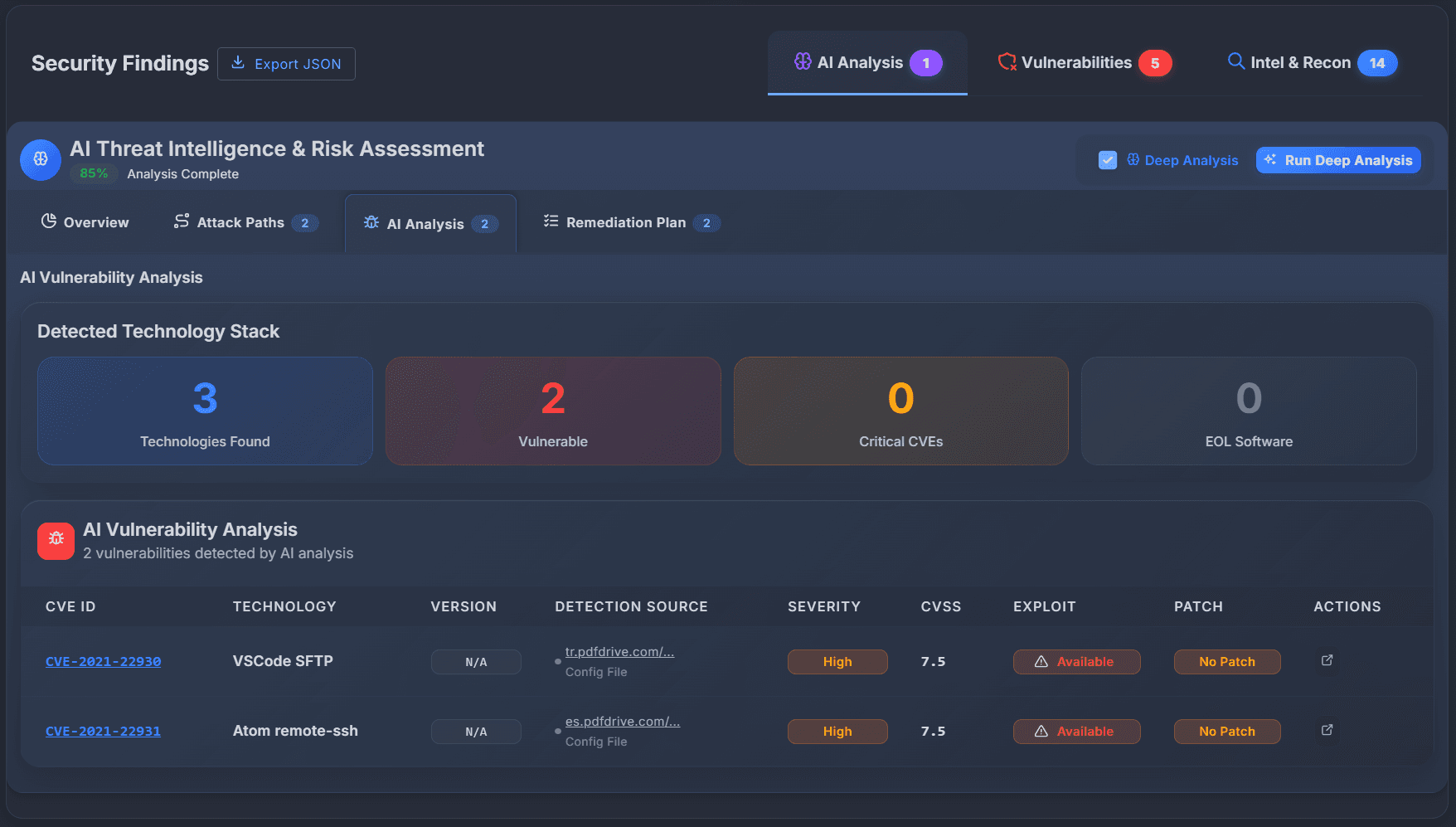The width and height of the screenshot is (1456, 827).
Task: Click the magnifier icon on Intel & Recon
Action: coord(1235,61)
